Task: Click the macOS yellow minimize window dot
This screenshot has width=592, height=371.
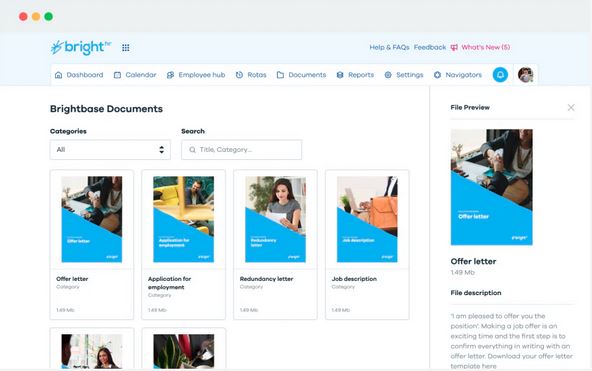Action: (36, 16)
